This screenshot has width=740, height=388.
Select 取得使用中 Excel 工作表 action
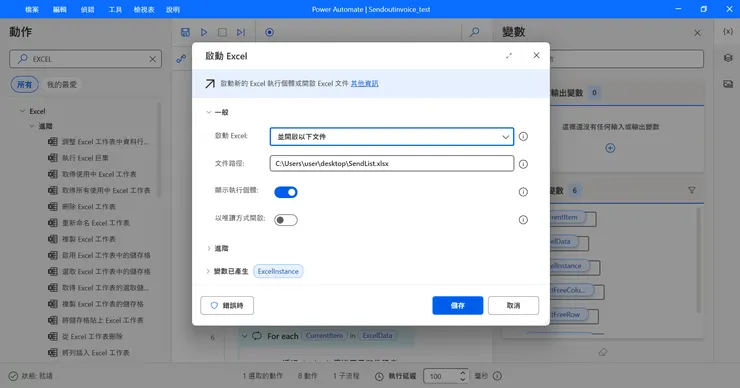[x=99, y=174]
